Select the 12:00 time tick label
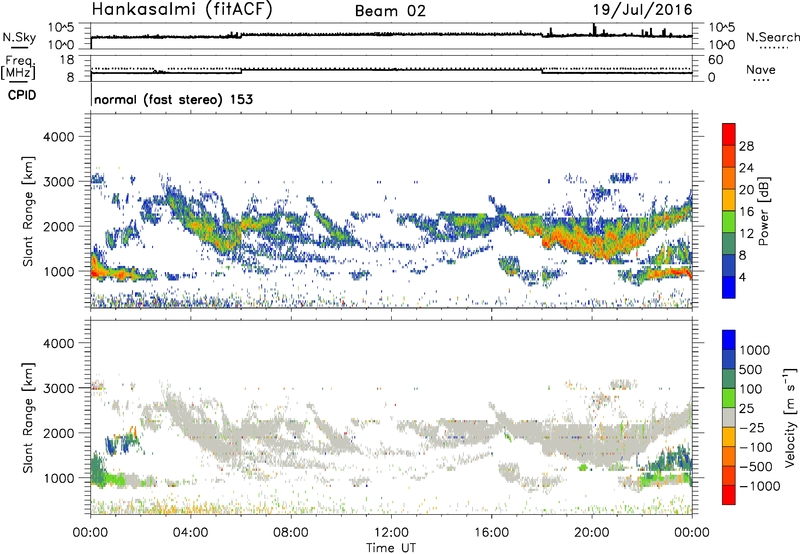 (391, 533)
